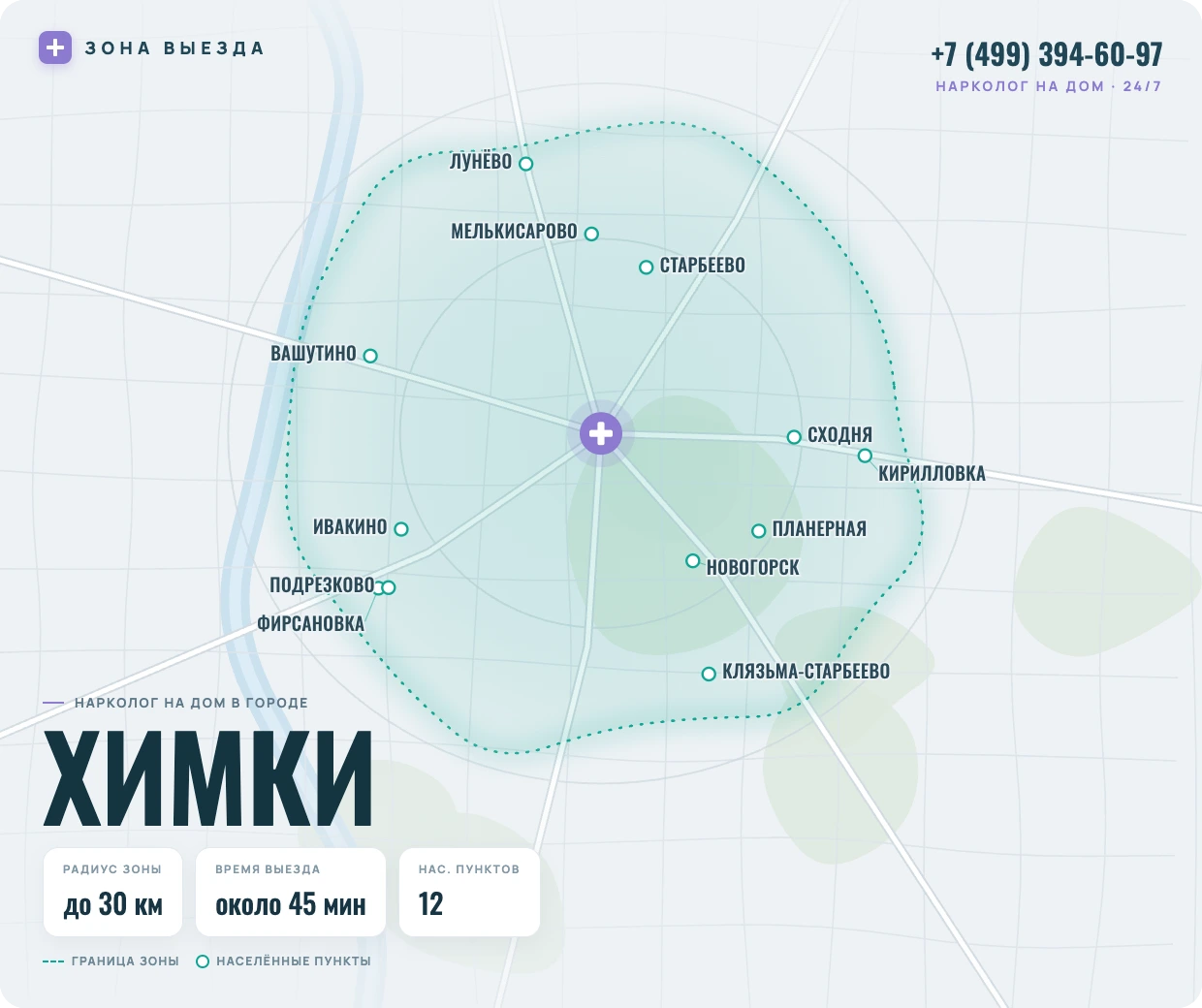The height and width of the screenshot is (1008, 1202).
Task: Open the Радиус зоны до 30 км card
Action: (112, 892)
